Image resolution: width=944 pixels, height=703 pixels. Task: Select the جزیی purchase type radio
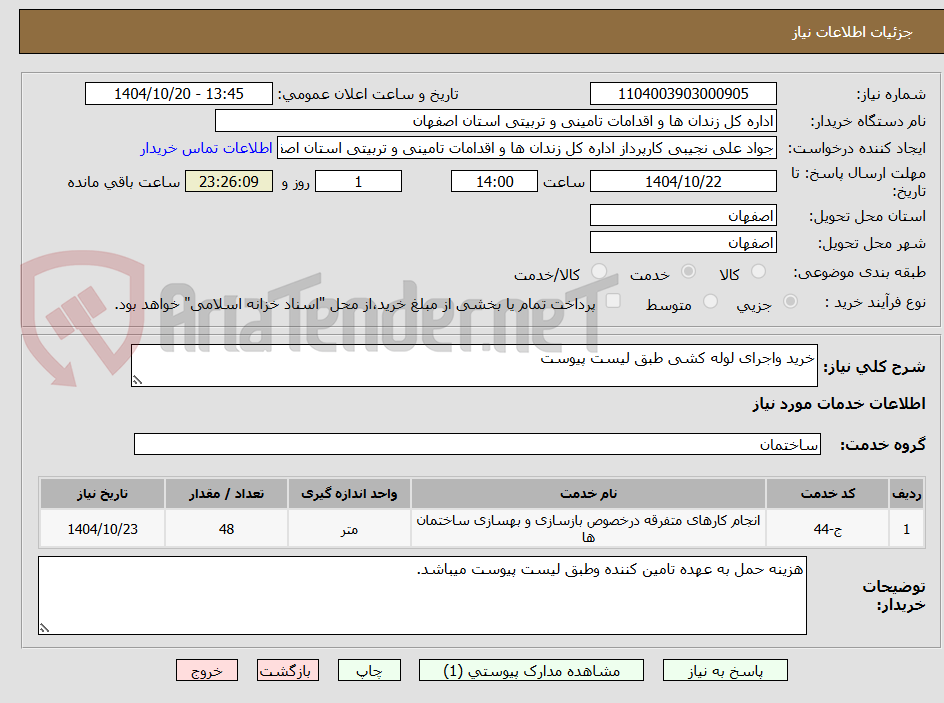click(x=790, y=301)
